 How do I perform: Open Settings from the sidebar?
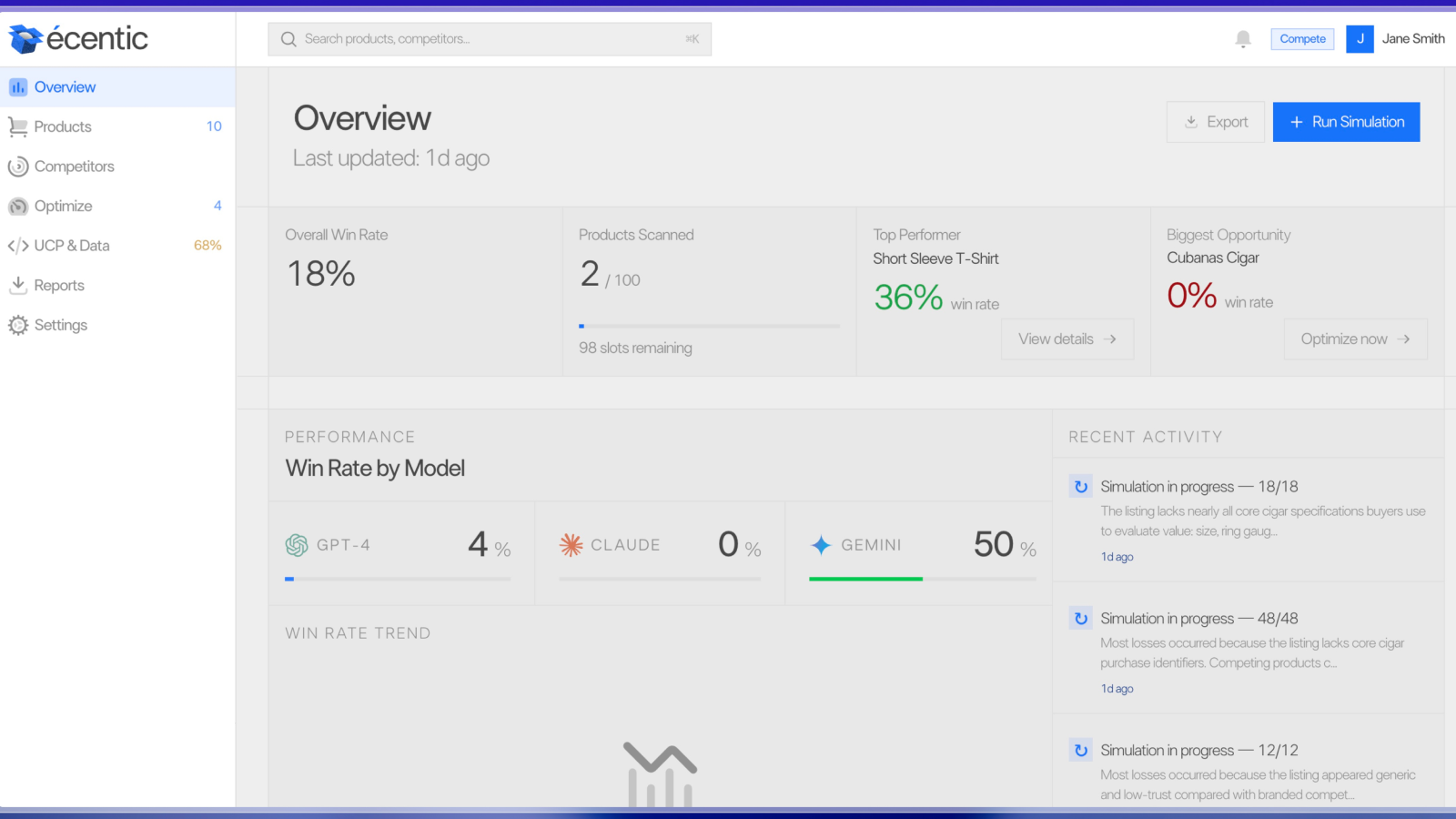click(x=117, y=325)
